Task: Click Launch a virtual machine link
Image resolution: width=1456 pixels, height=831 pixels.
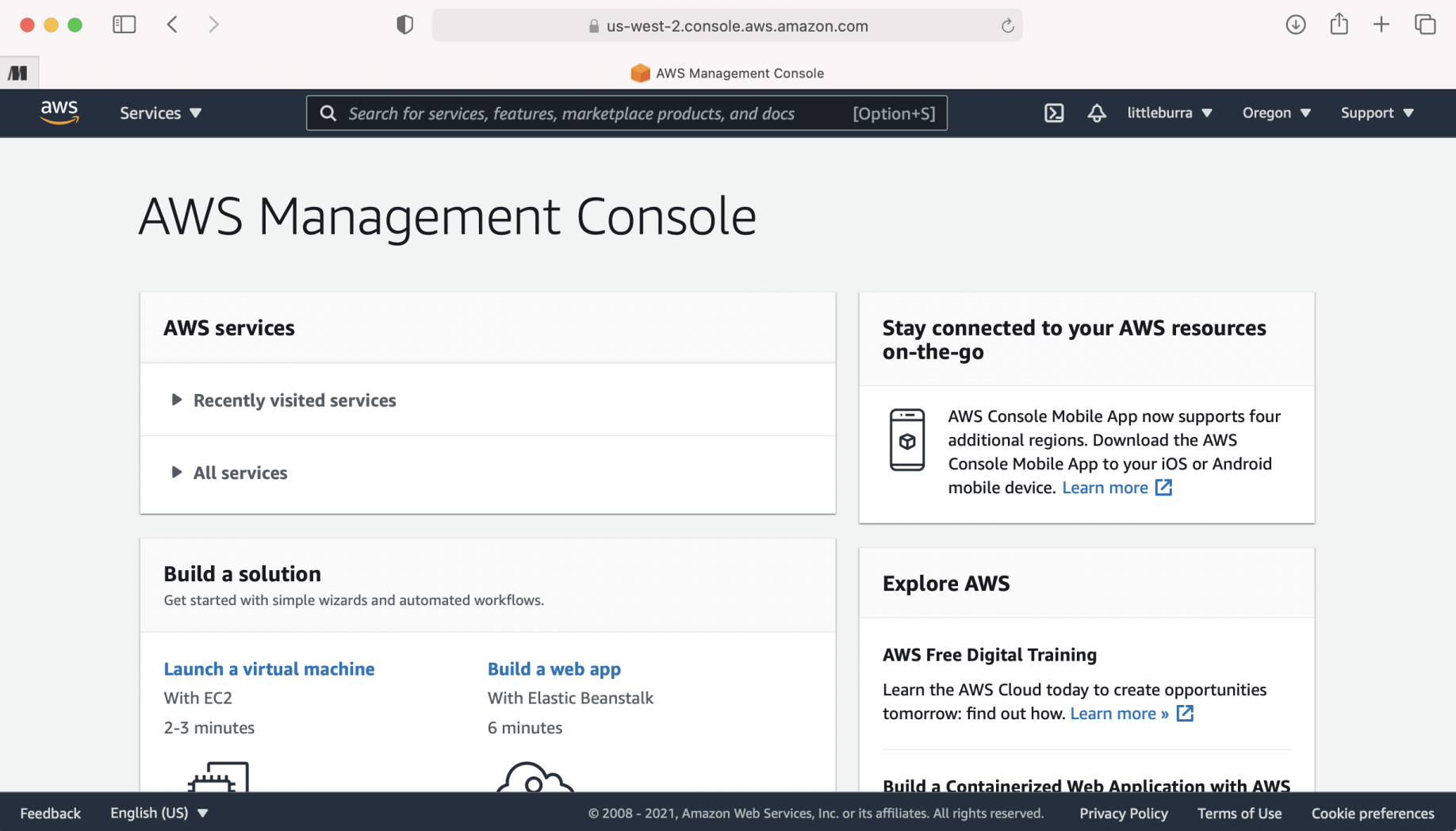Action: coord(269,668)
